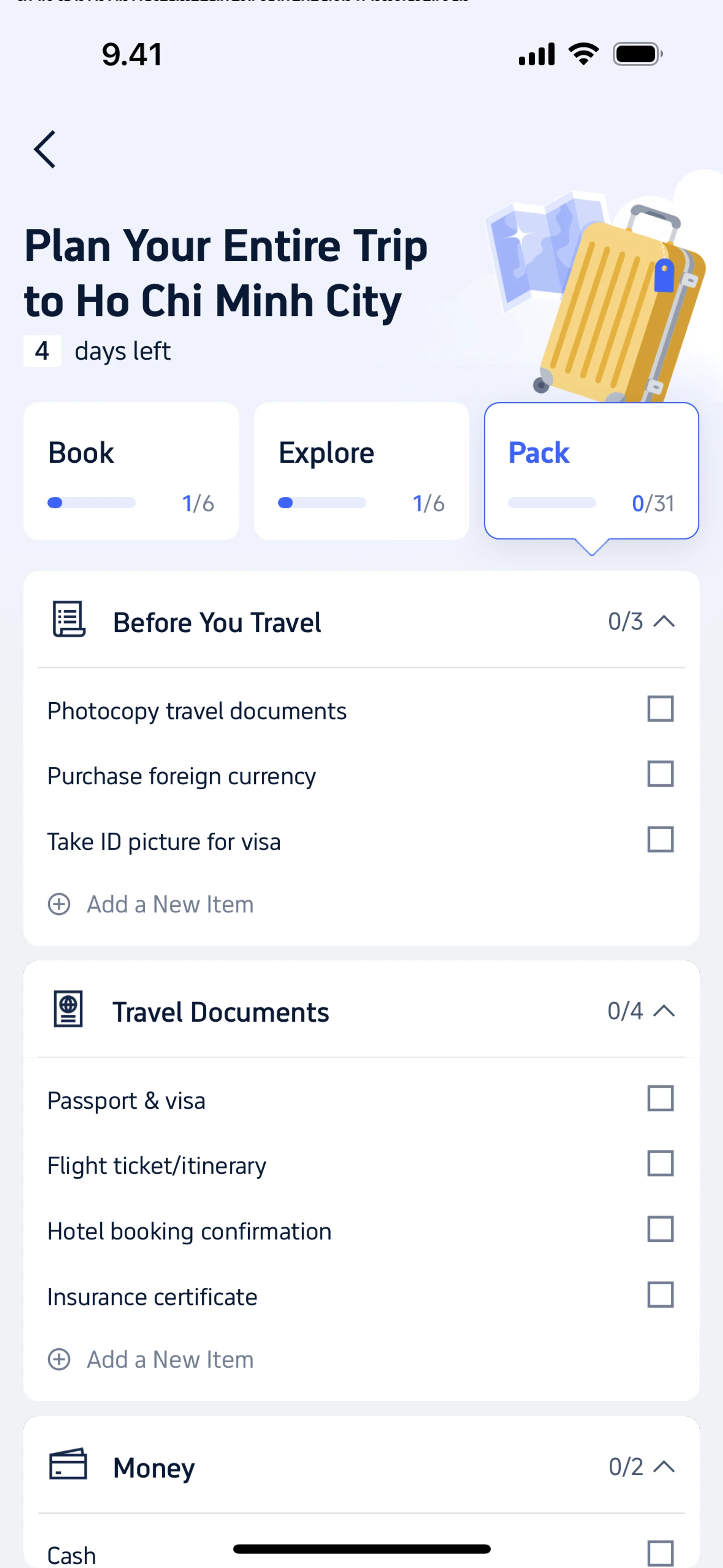Tap the Pack progress bar
Viewport: 723px width, 1568px height.
pos(552,503)
